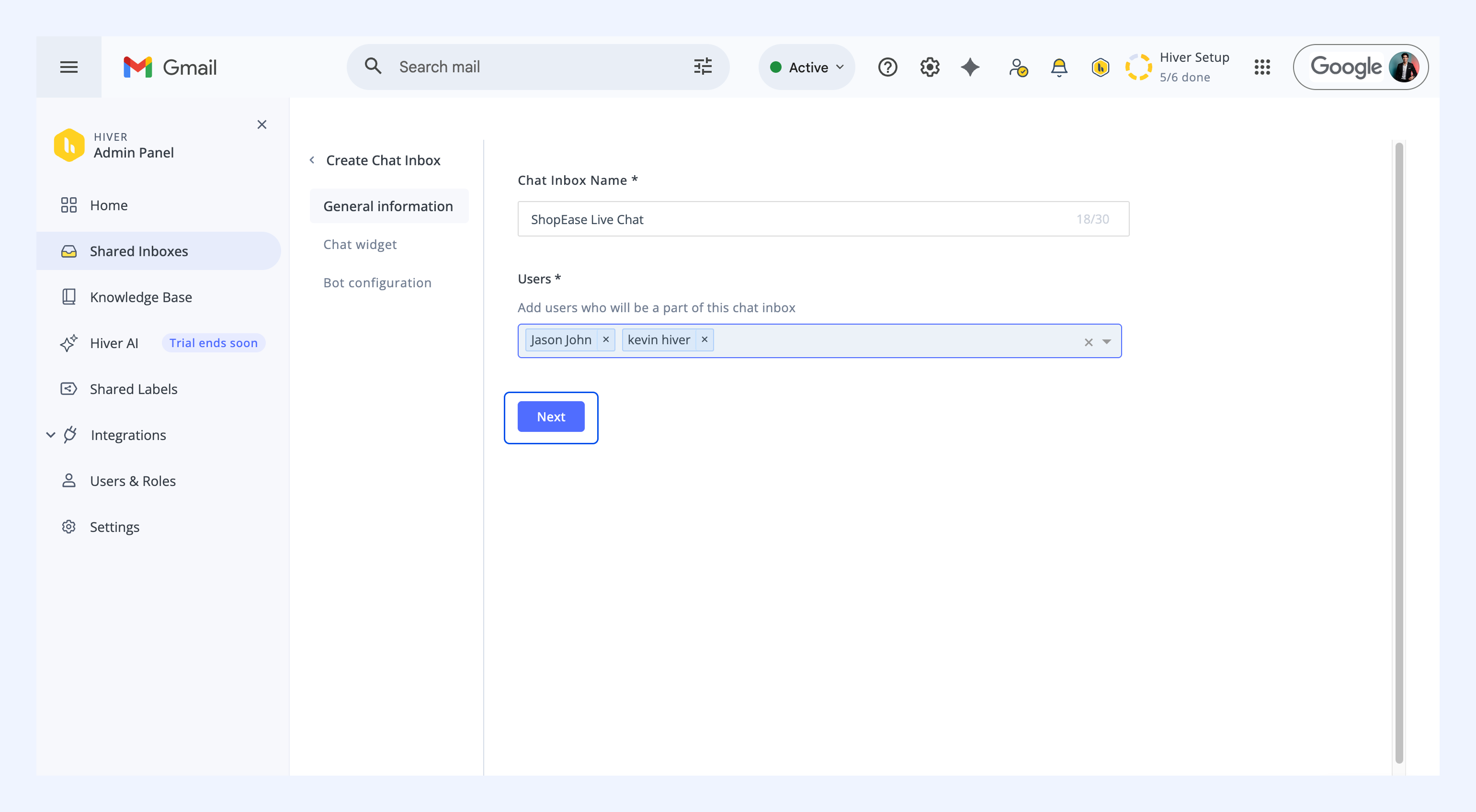Open Hiver notifications bell icon
The width and height of the screenshot is (1476, 812).
1059,67
